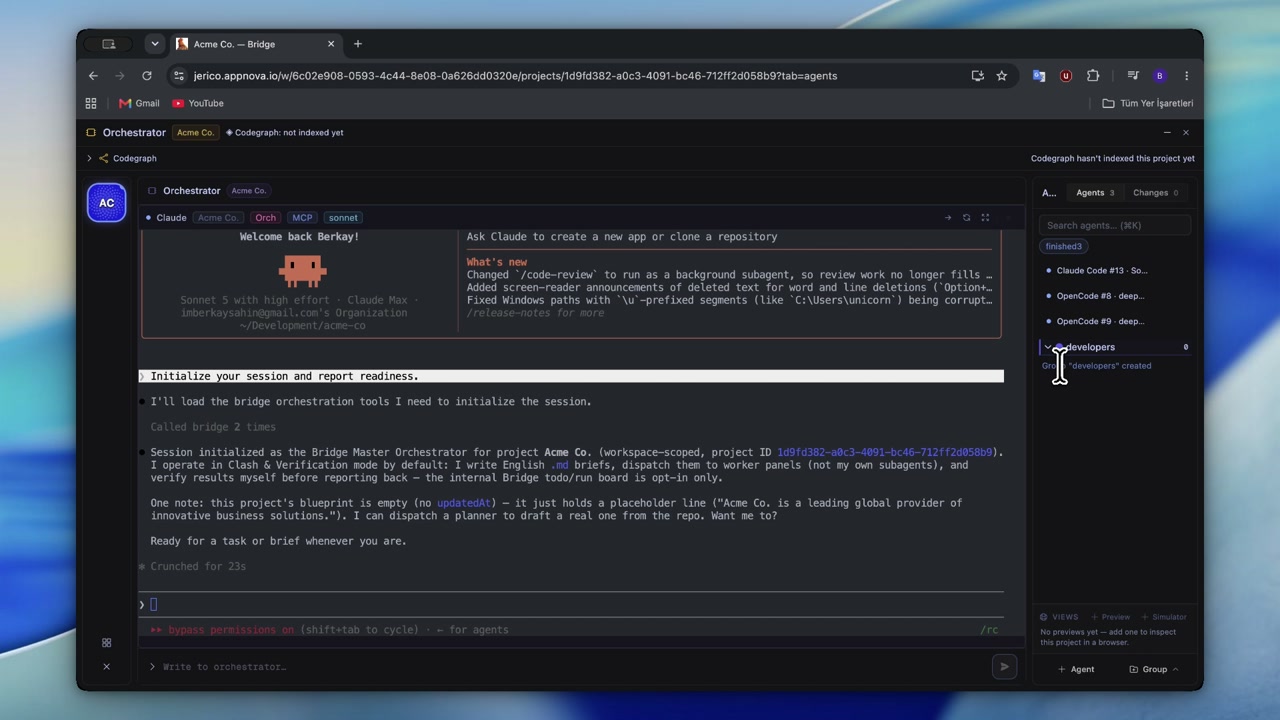The height and width of the screenshot is (720, 1280).
Task: Click the install app icon in address bar
Action: [x=977, y=75]
